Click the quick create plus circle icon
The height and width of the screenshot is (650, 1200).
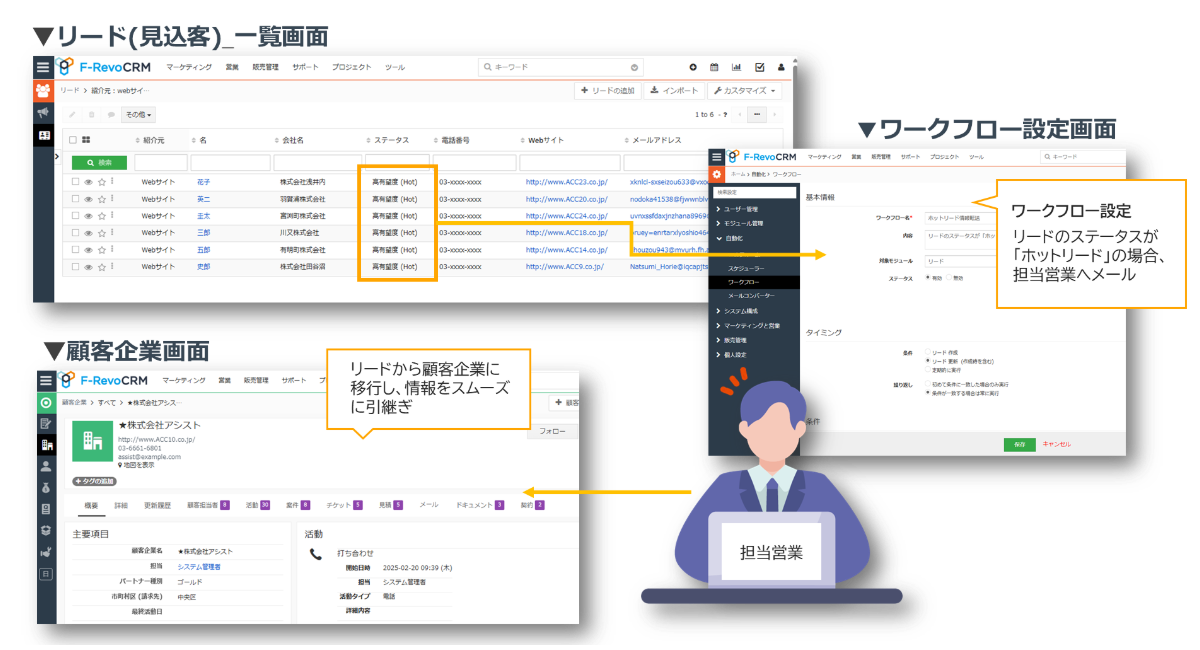(x=692, y=67)
